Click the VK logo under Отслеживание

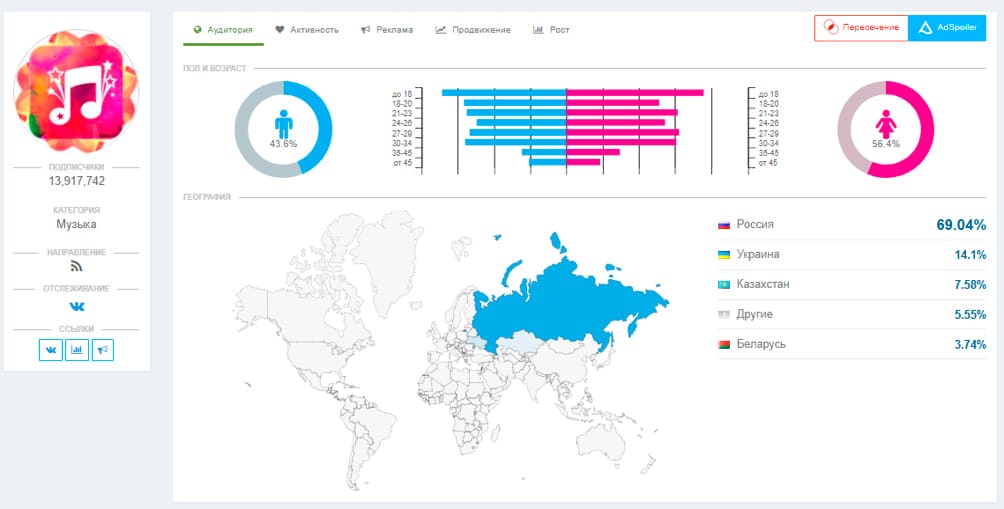coord(76,307)
